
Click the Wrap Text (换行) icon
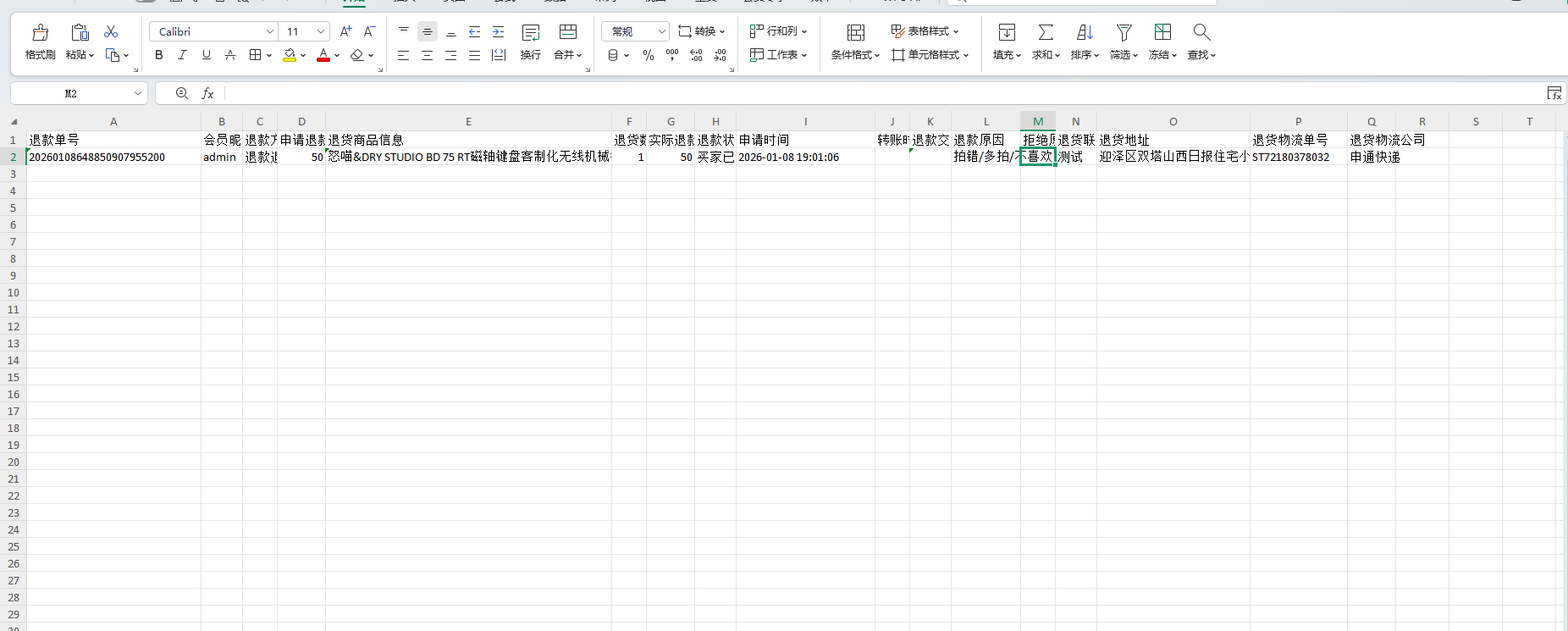531,33
